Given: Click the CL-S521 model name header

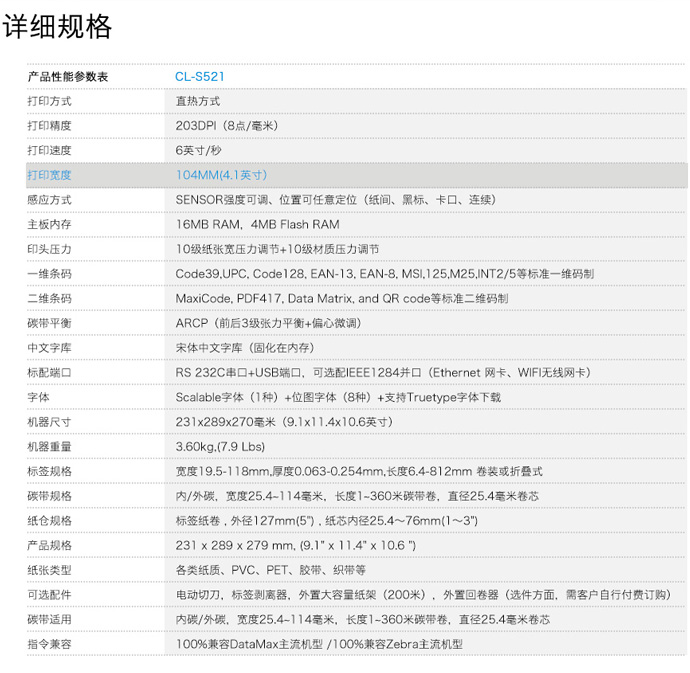Looking at the screenshot, I should tap(199, 76).
